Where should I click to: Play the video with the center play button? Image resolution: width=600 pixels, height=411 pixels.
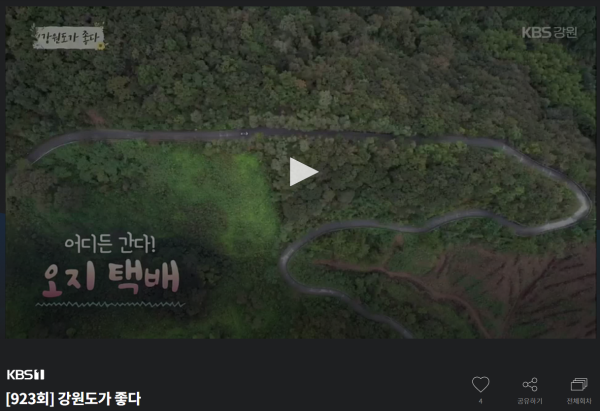pos(303,172)
